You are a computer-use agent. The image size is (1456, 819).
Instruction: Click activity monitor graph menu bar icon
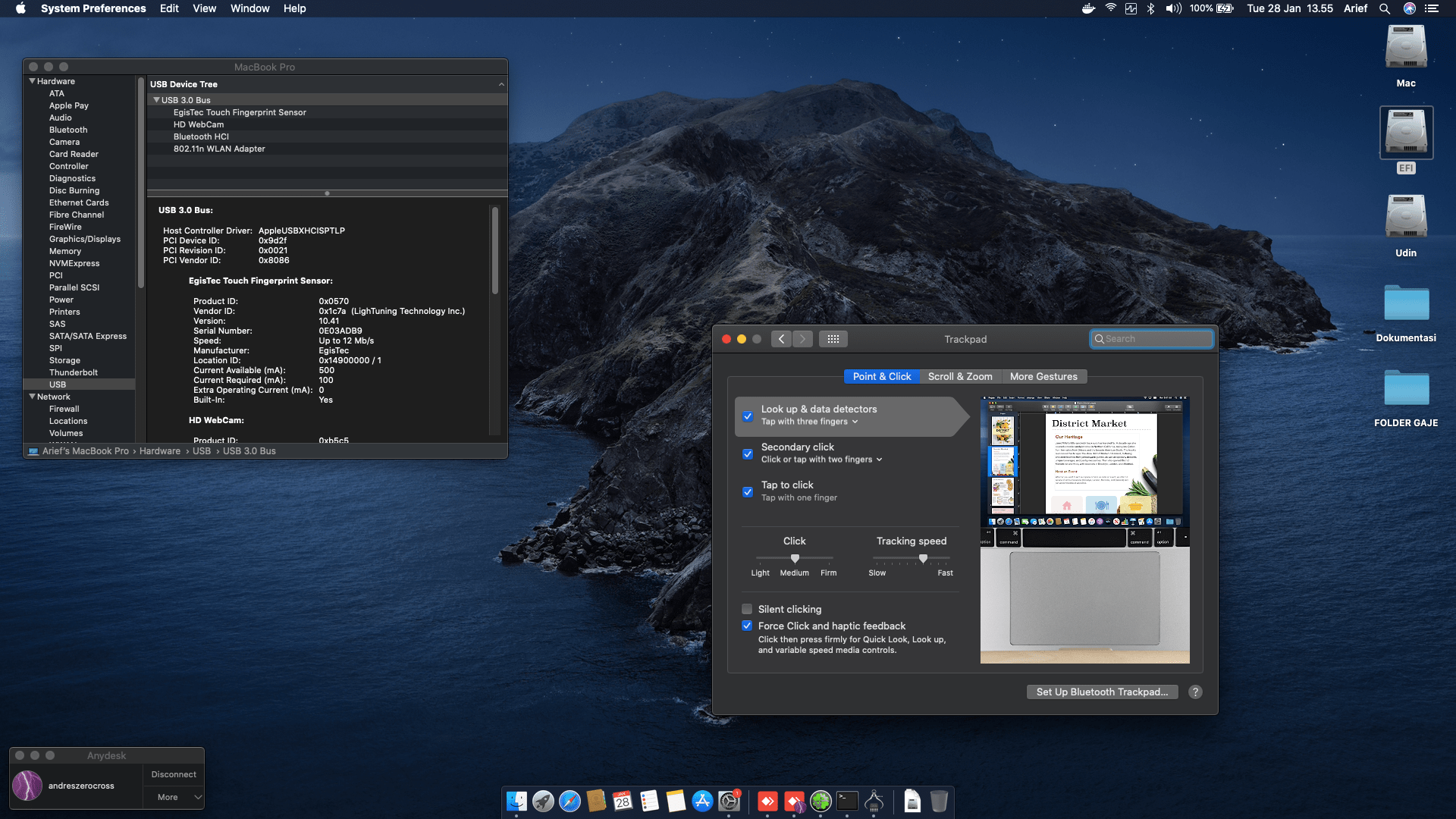[x=1131, y=8]
